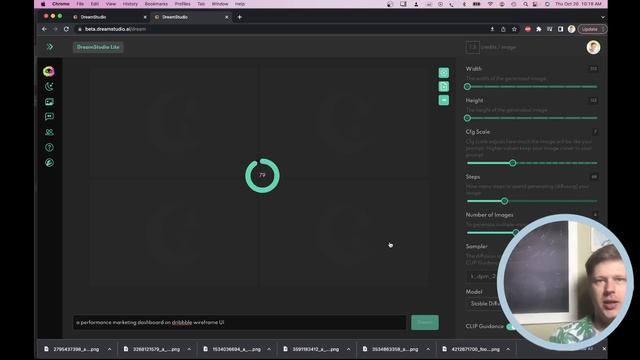Adjust the Cfg Scale slider handle
This screenshot has width=640, height=360.
click(x=513, y=163)
